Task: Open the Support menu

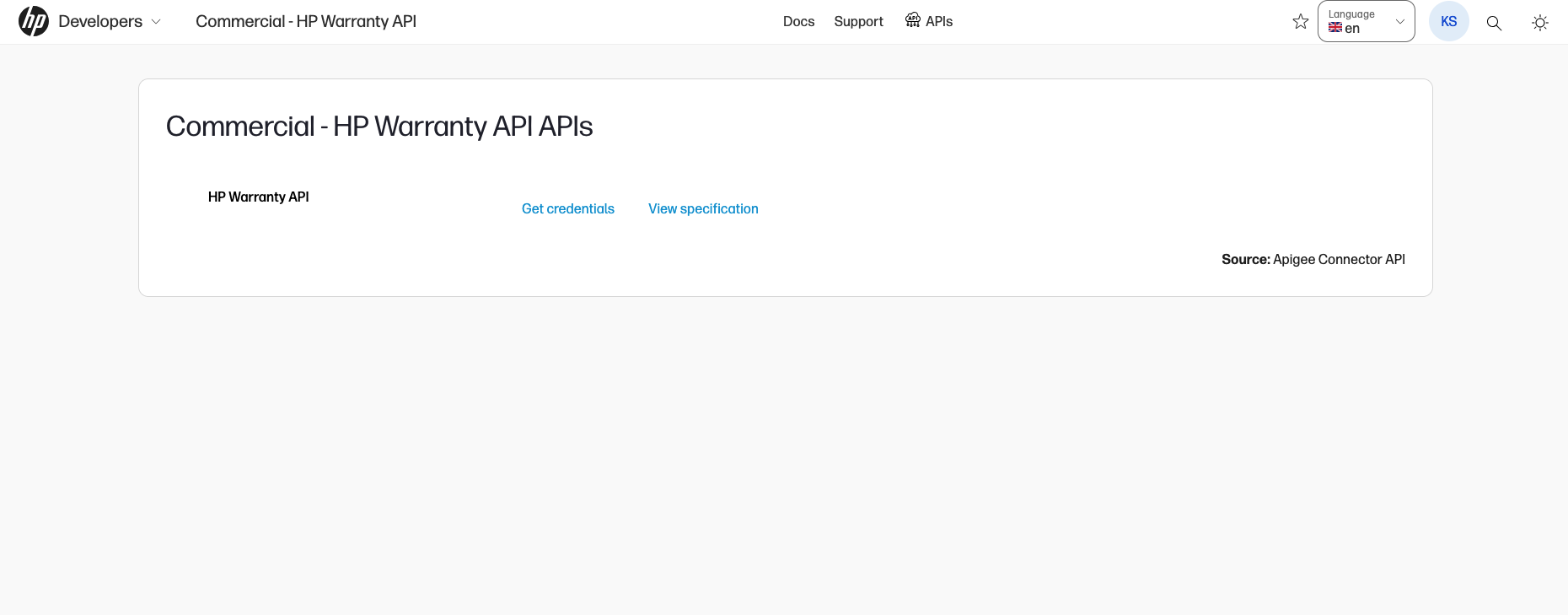Action: (858, 22)
